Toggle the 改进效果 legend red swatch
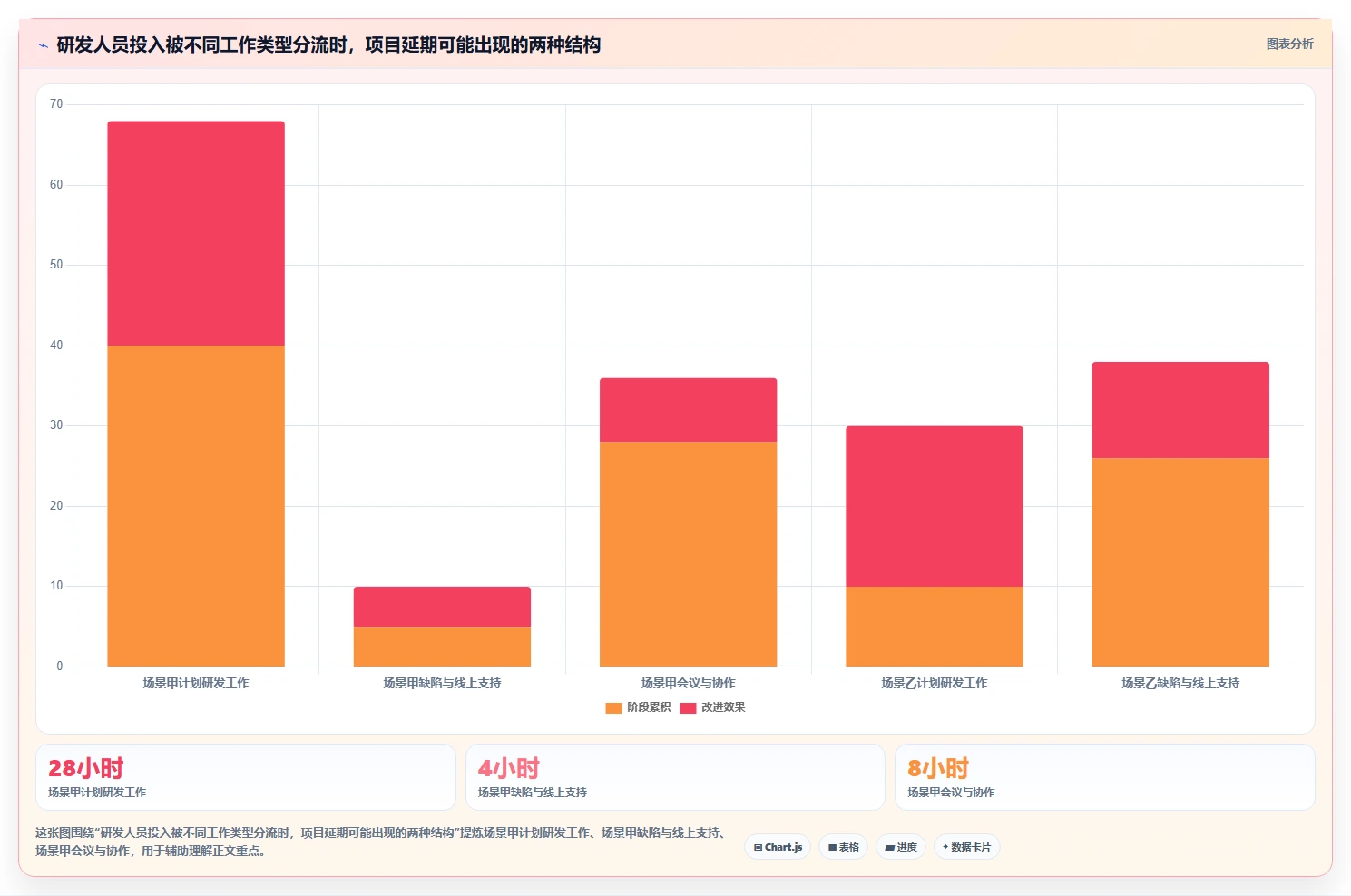 [x=688, y=707]
